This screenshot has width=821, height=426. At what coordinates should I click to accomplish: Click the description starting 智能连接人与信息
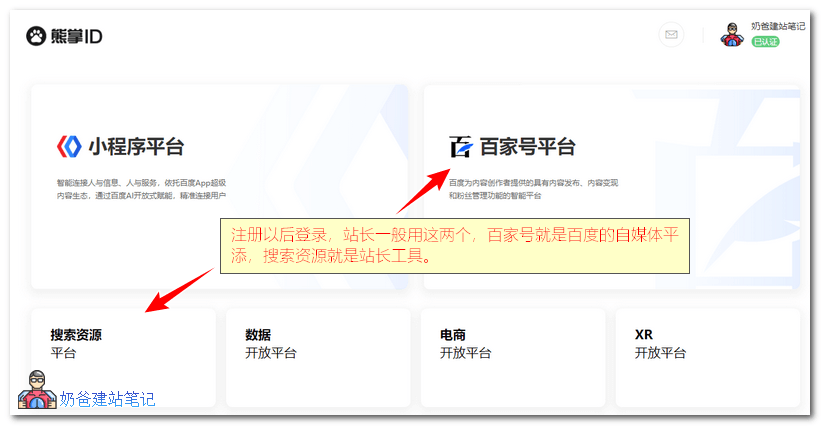141,189
